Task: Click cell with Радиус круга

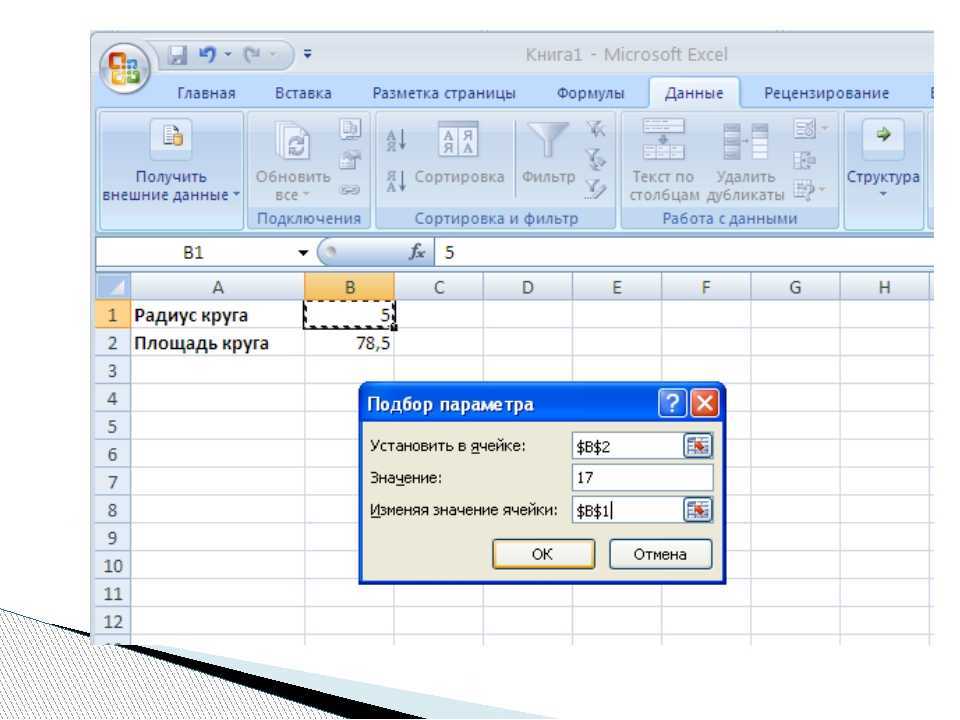Action: tap(217, 315)
